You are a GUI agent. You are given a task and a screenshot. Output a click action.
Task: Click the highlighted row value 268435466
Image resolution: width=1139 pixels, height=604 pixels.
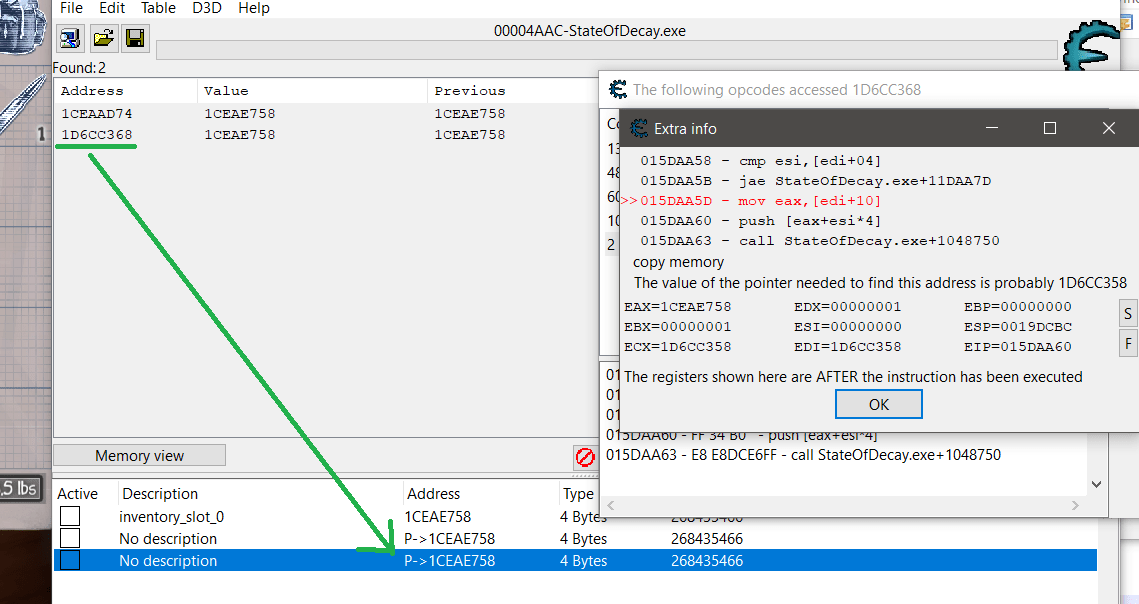pos(707,560)
